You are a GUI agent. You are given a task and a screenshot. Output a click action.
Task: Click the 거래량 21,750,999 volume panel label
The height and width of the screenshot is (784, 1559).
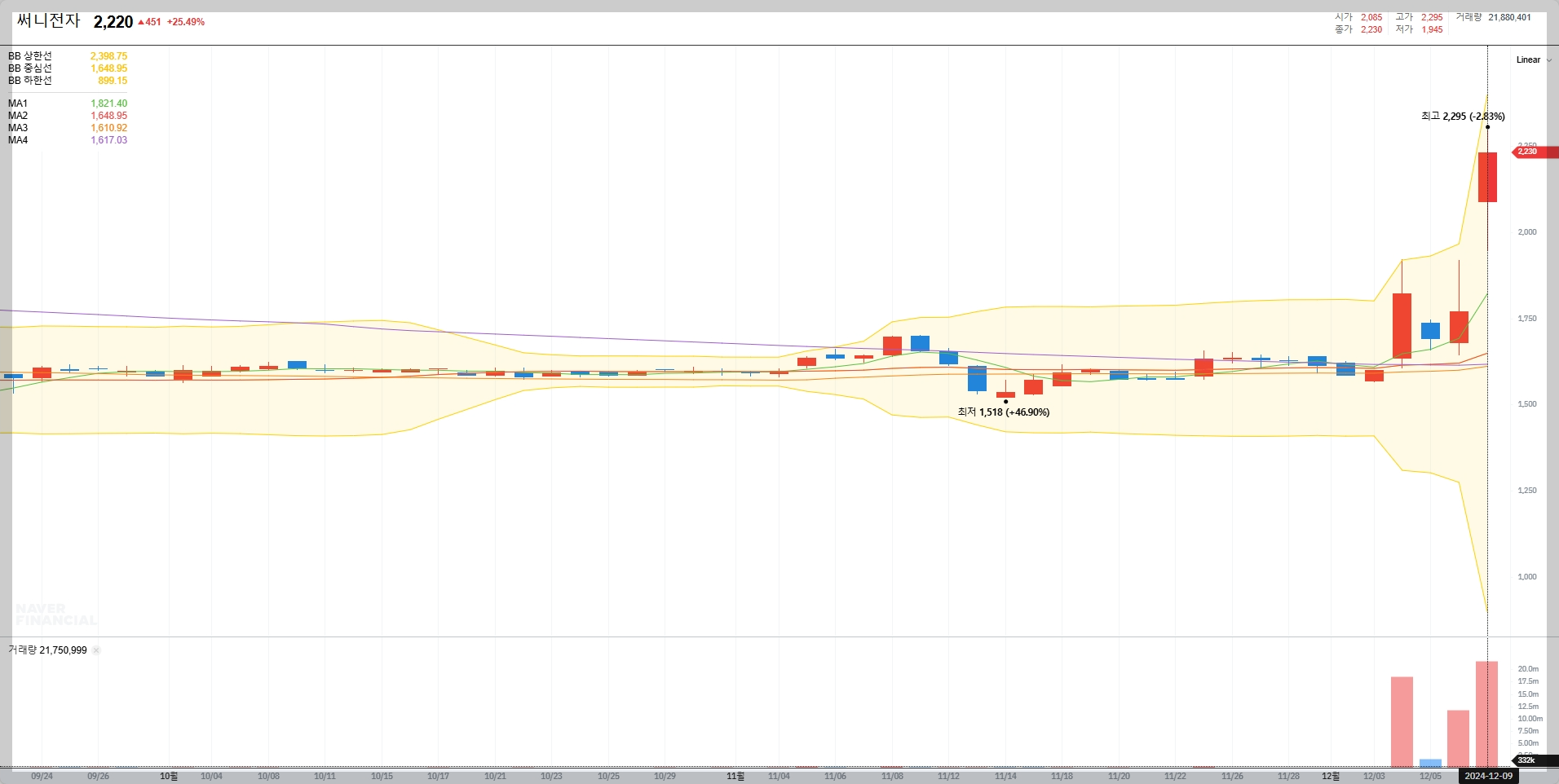tap(47, 650)
